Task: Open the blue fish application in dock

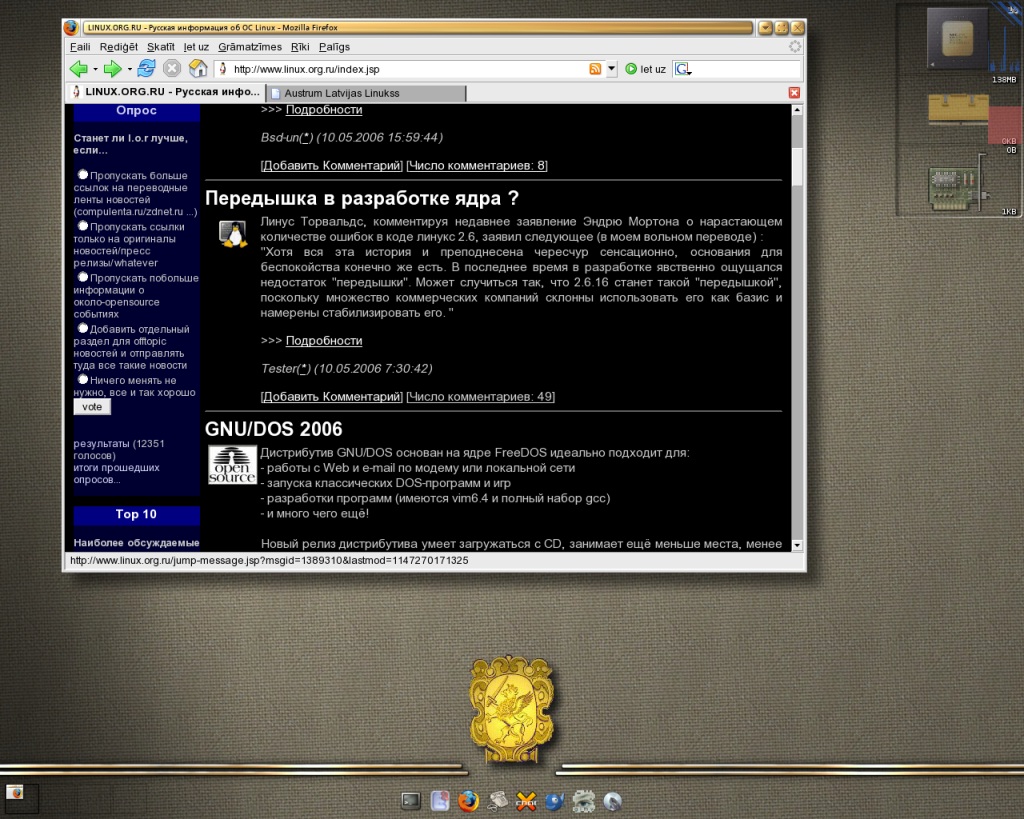Action: [x=554, y=801]
